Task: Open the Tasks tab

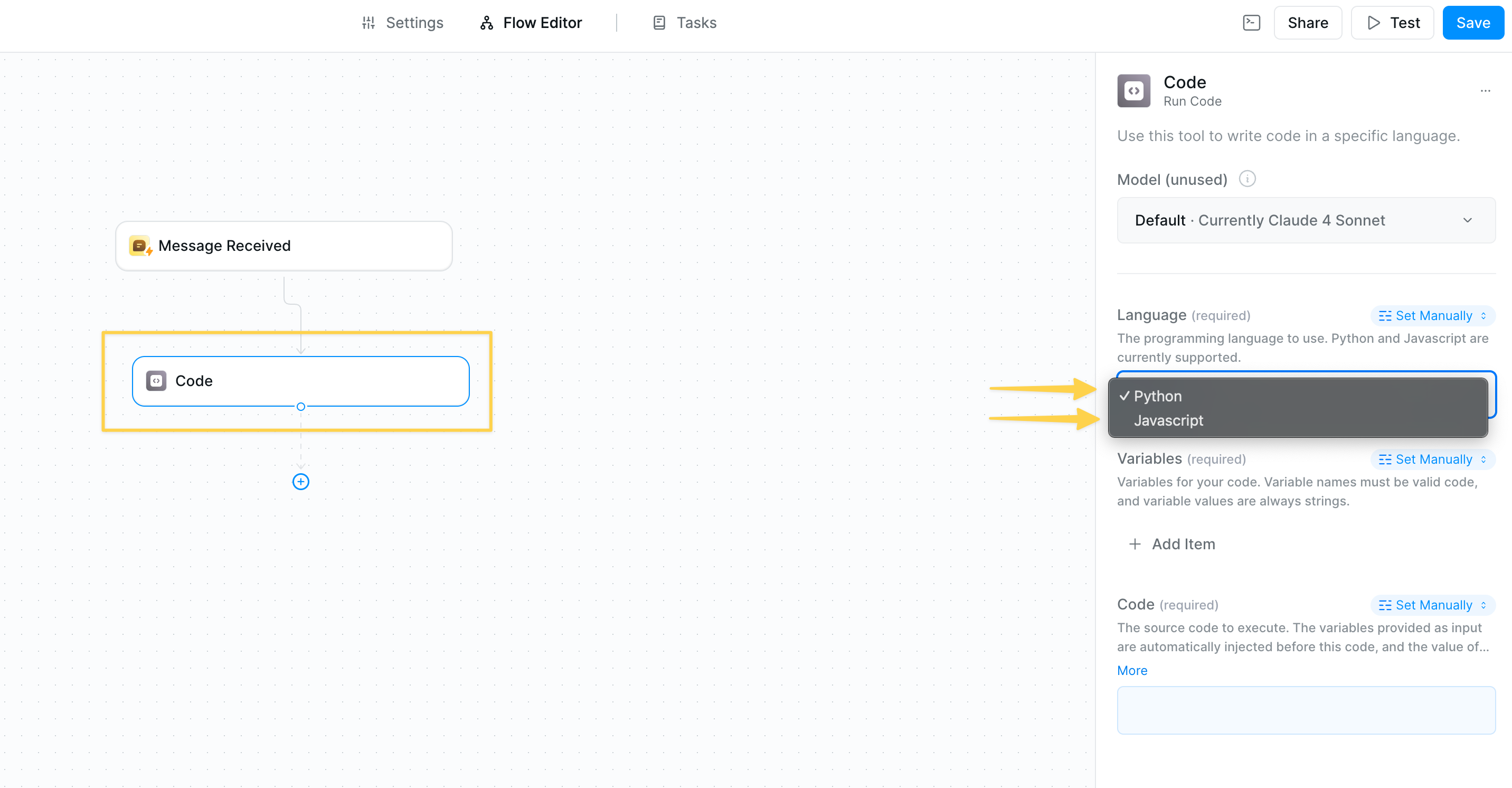Action: (x=684, y=23)
